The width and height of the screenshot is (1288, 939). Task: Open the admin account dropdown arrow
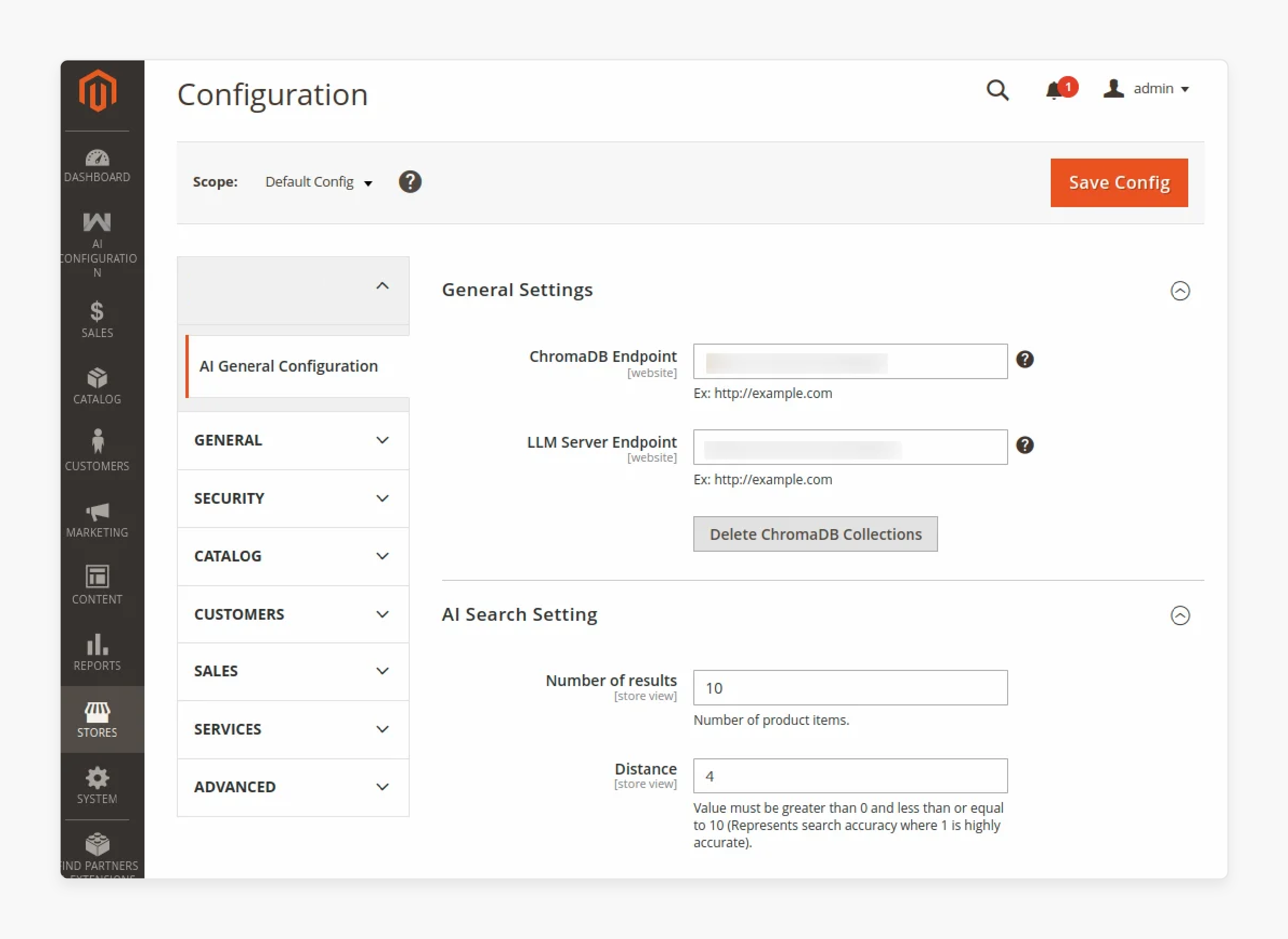pos(1184,90)
